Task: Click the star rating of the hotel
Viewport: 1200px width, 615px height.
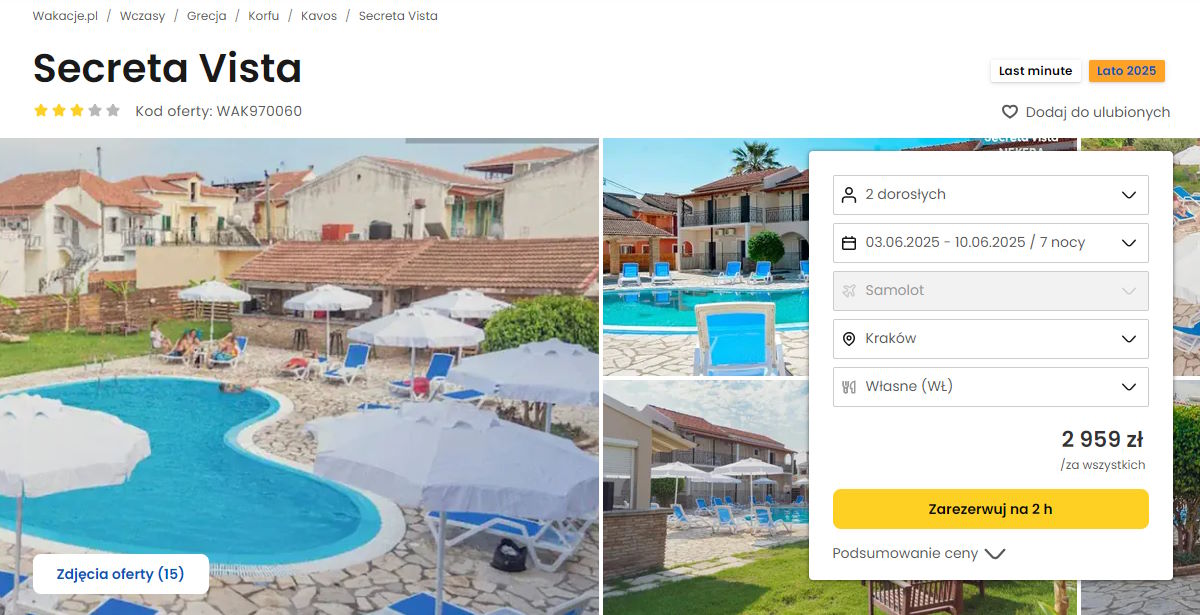Action: click(77, 111)
